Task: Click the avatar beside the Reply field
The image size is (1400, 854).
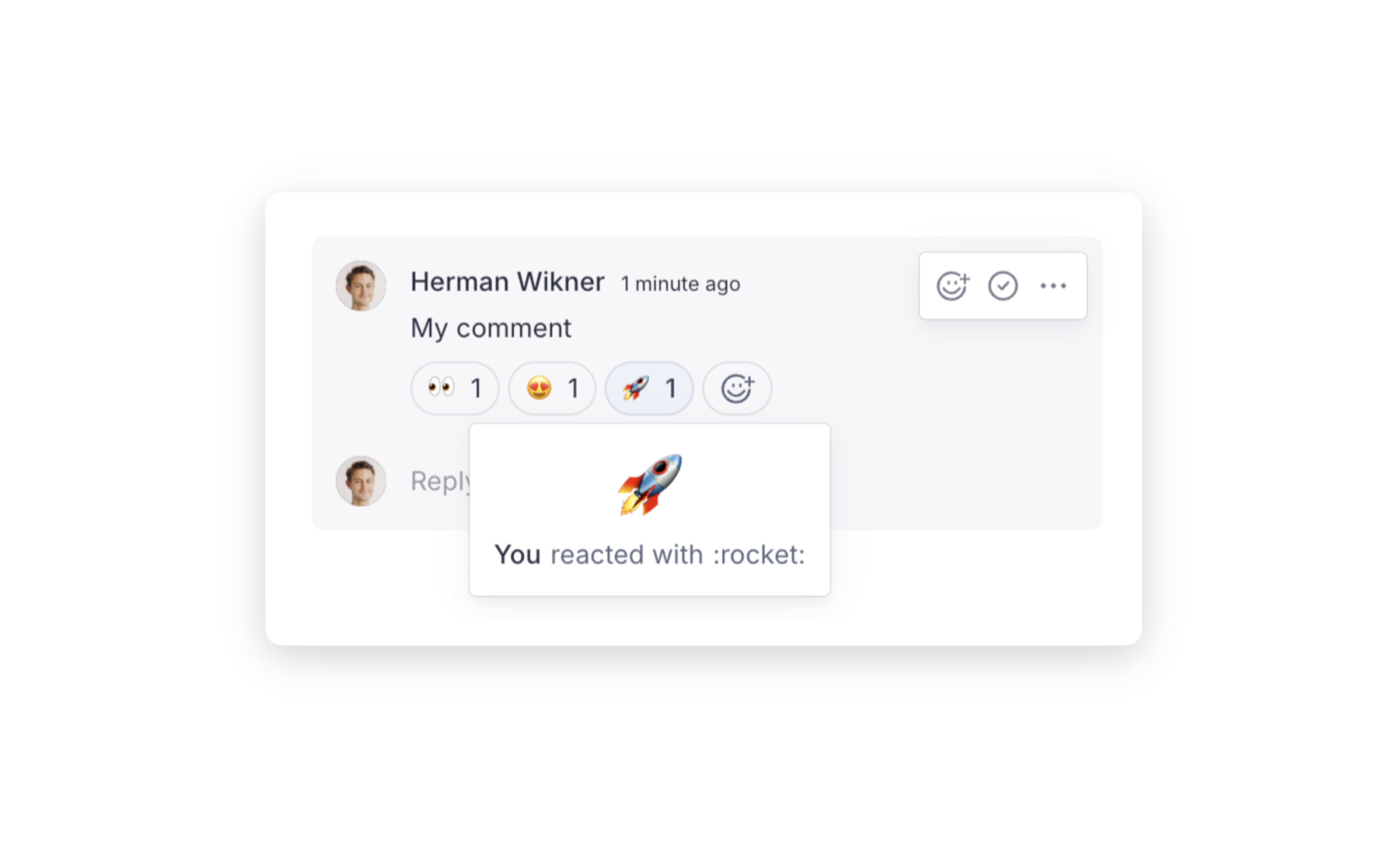Action: [361, 481]
